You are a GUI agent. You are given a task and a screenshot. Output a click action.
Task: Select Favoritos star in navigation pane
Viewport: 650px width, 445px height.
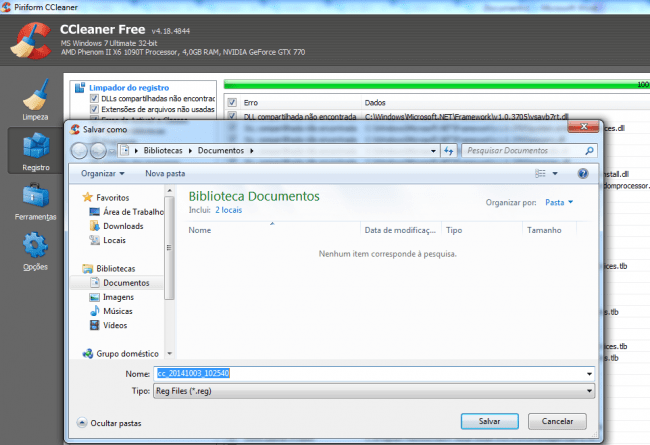coord(87,197)
